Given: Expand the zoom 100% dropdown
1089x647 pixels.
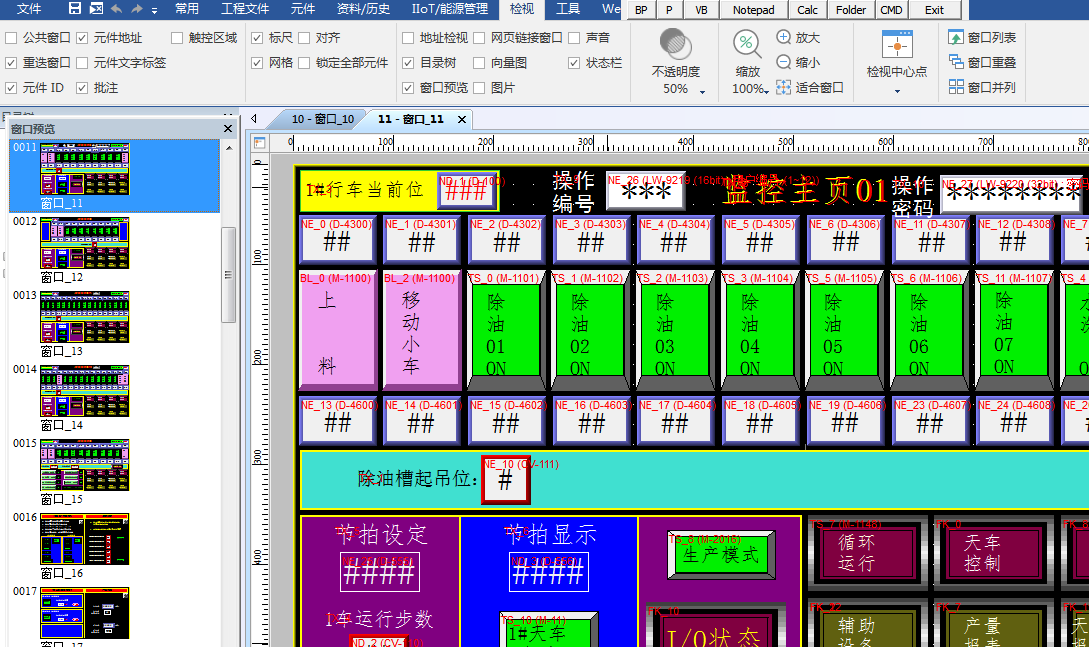Looking at the screenshot, I should pos(766,91).
